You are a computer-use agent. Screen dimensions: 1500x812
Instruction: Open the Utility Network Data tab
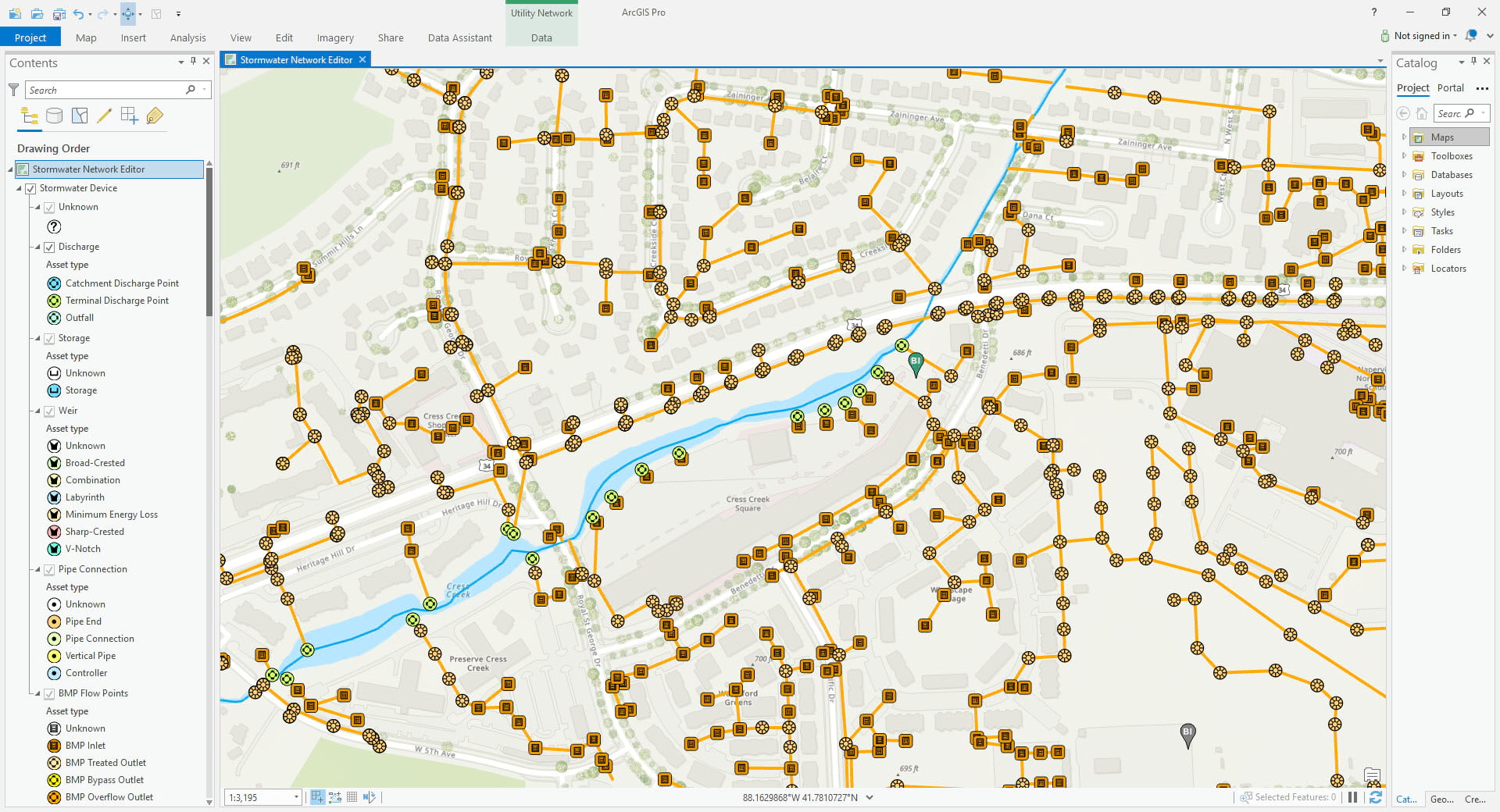tap(541, 37)
